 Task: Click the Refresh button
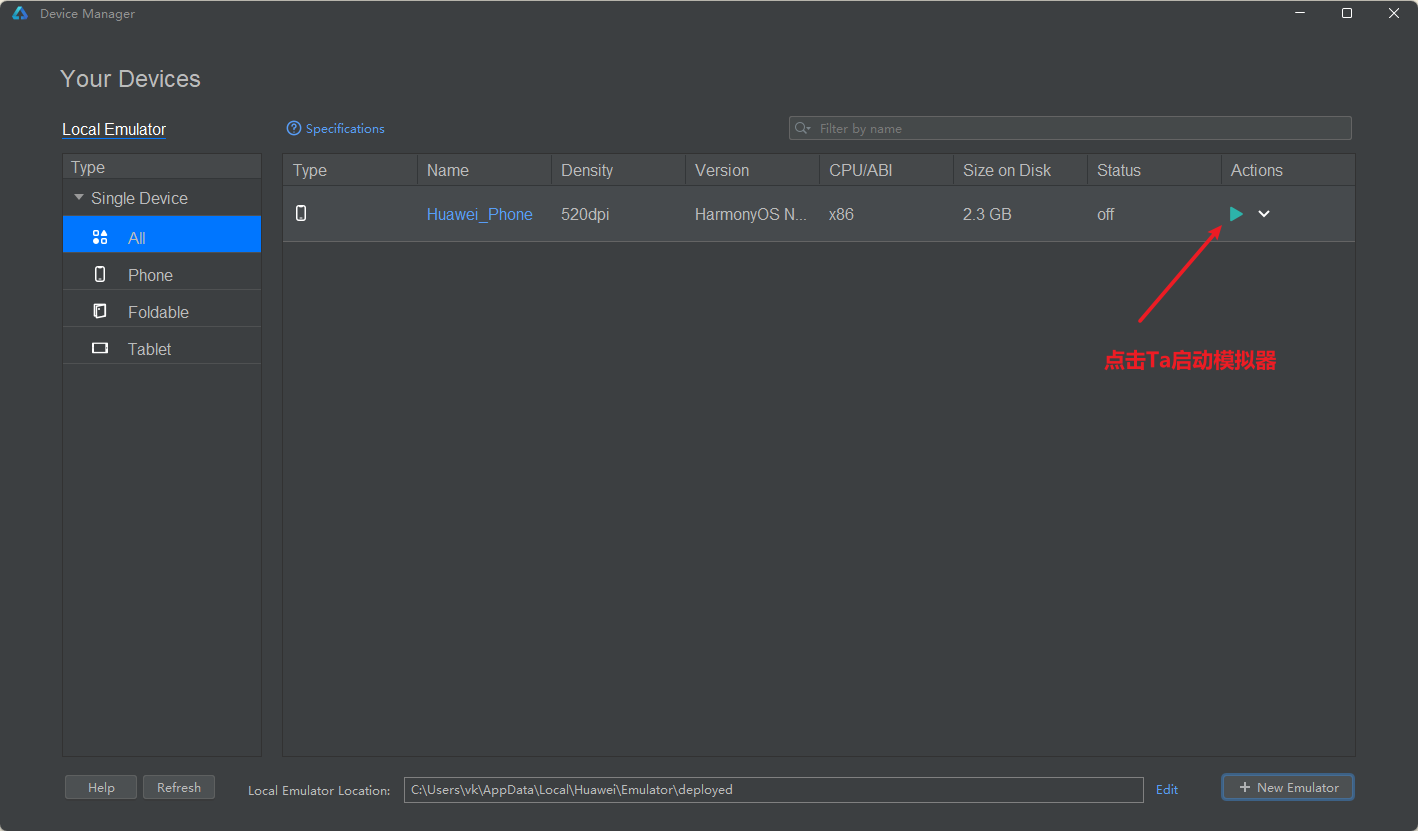point(179,788)
